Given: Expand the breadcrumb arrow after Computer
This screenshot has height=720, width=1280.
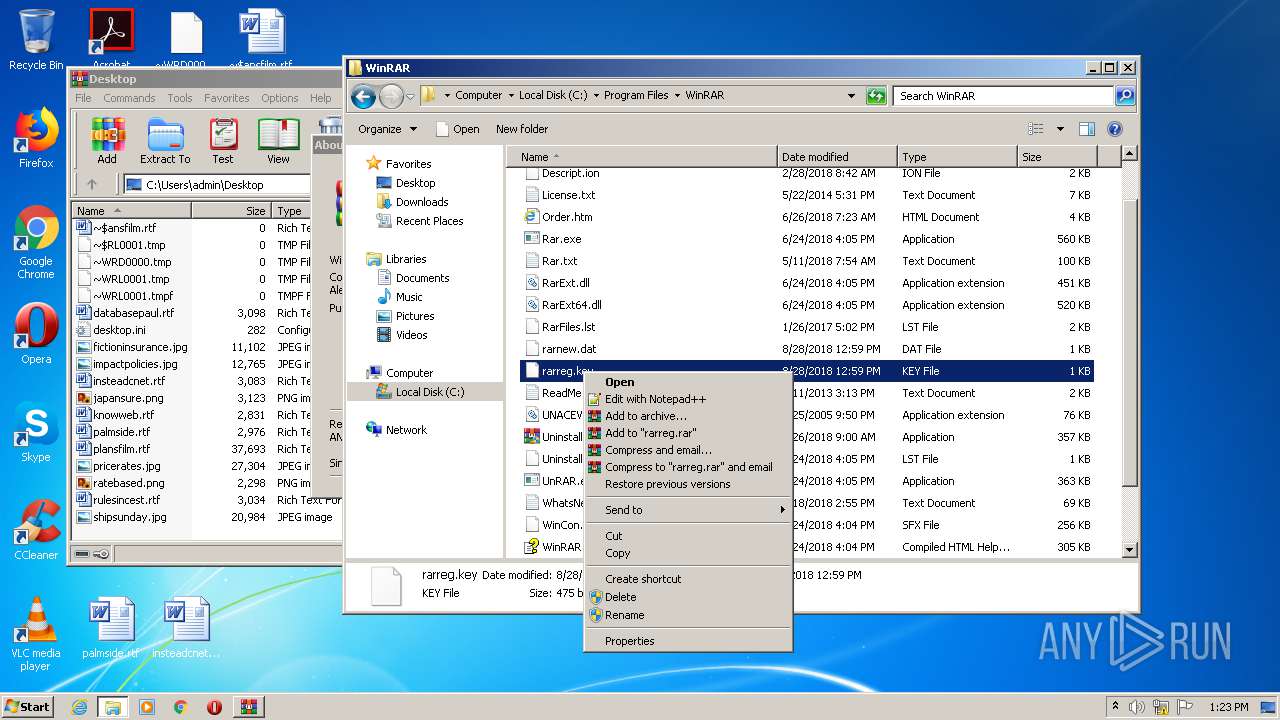Looking at the screenshot, I should 510,96.
